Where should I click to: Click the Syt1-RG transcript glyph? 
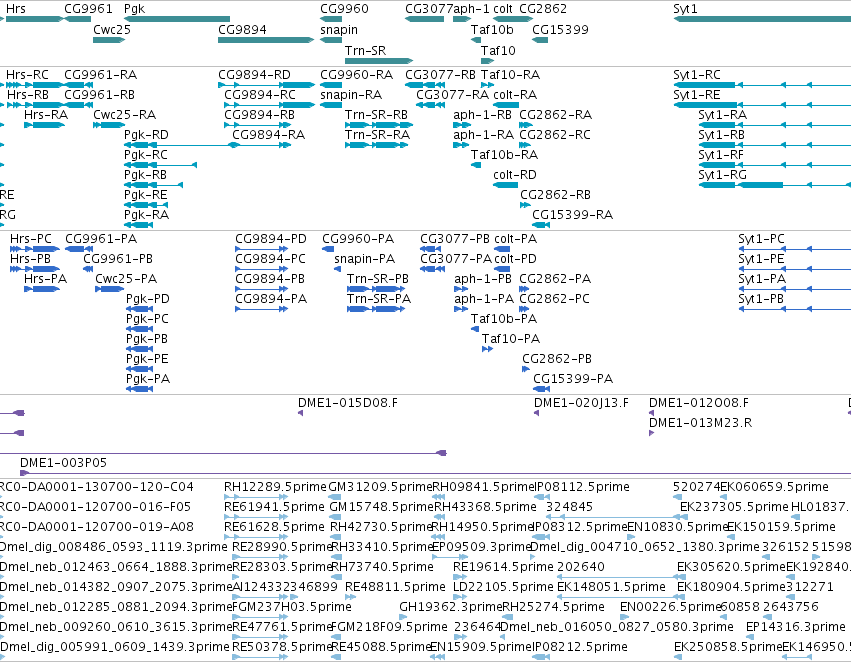click(x=774, y=185)
